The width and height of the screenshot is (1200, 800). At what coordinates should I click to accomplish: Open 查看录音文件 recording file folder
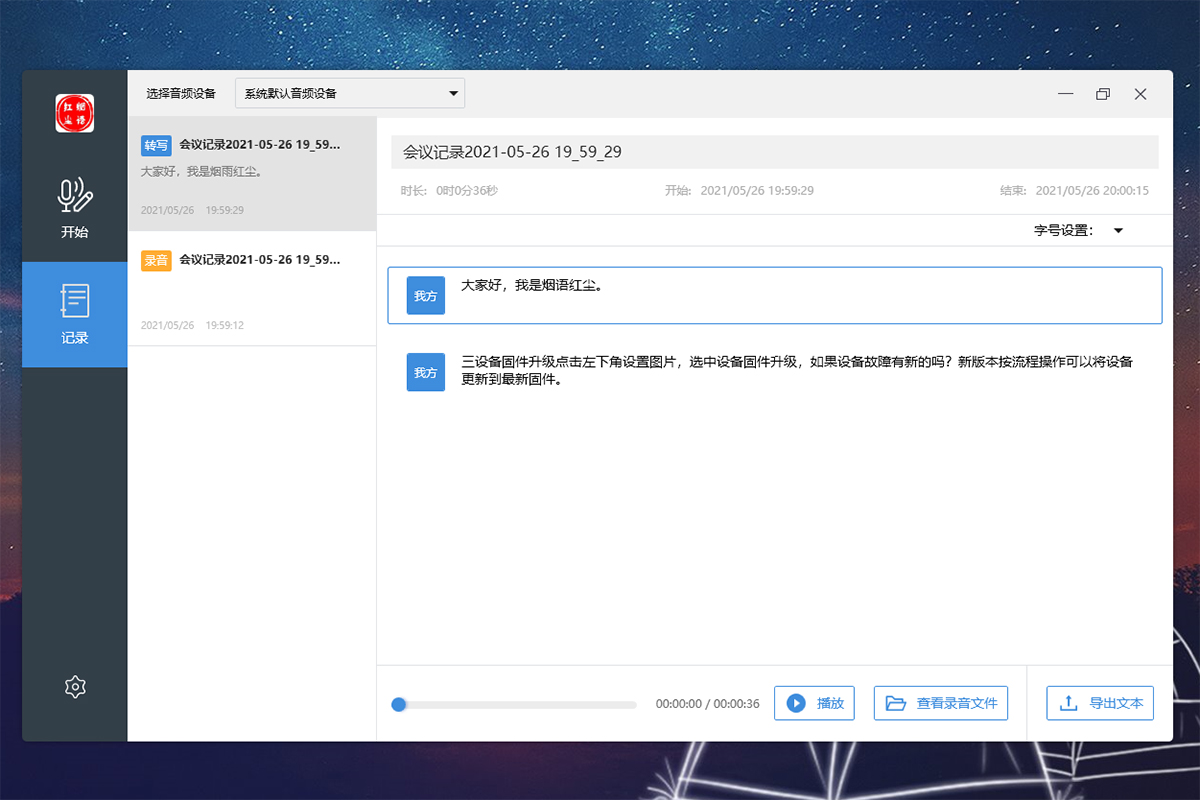pos(941,703)
